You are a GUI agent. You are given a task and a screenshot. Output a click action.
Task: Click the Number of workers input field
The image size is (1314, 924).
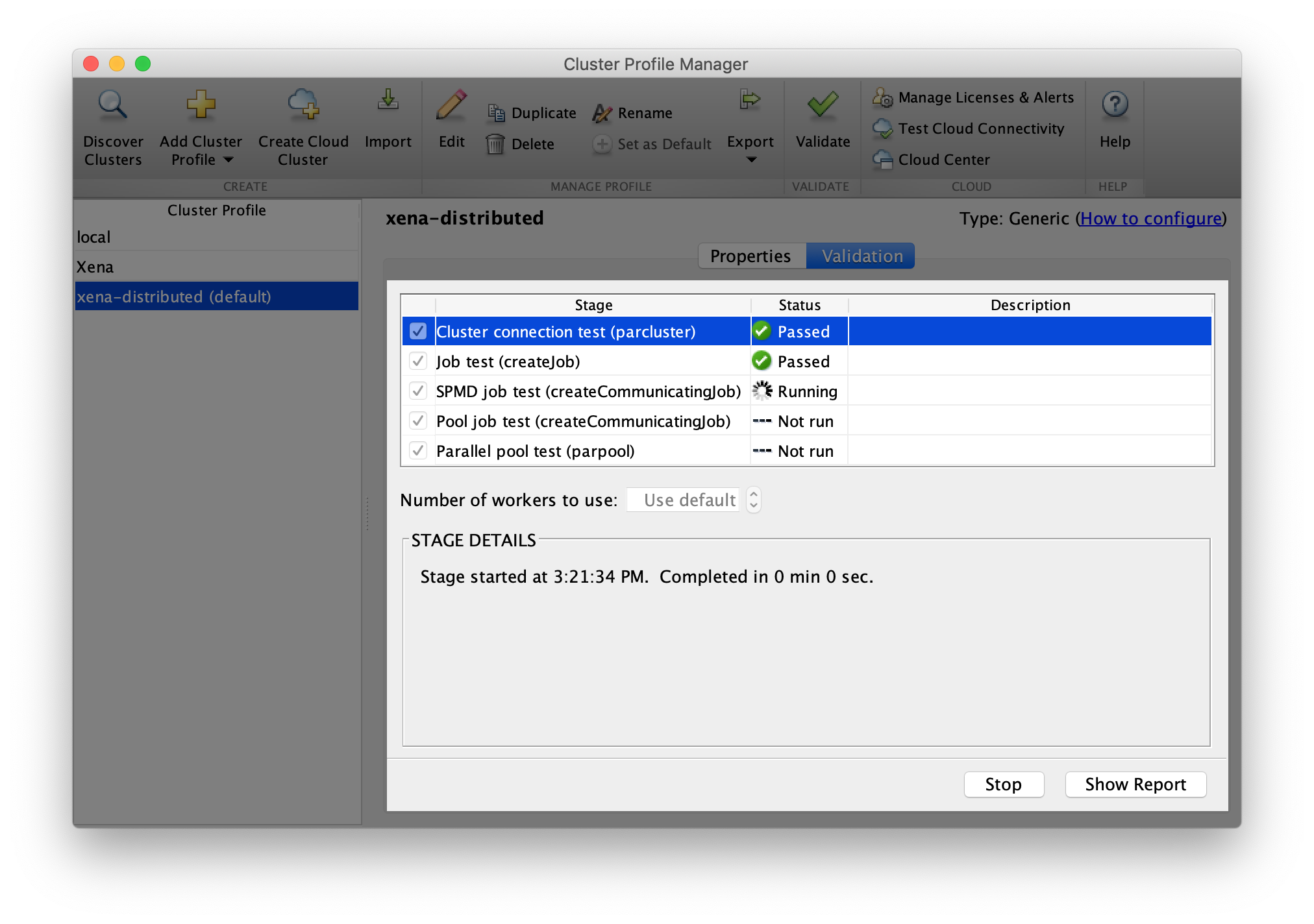pos(682,500)
